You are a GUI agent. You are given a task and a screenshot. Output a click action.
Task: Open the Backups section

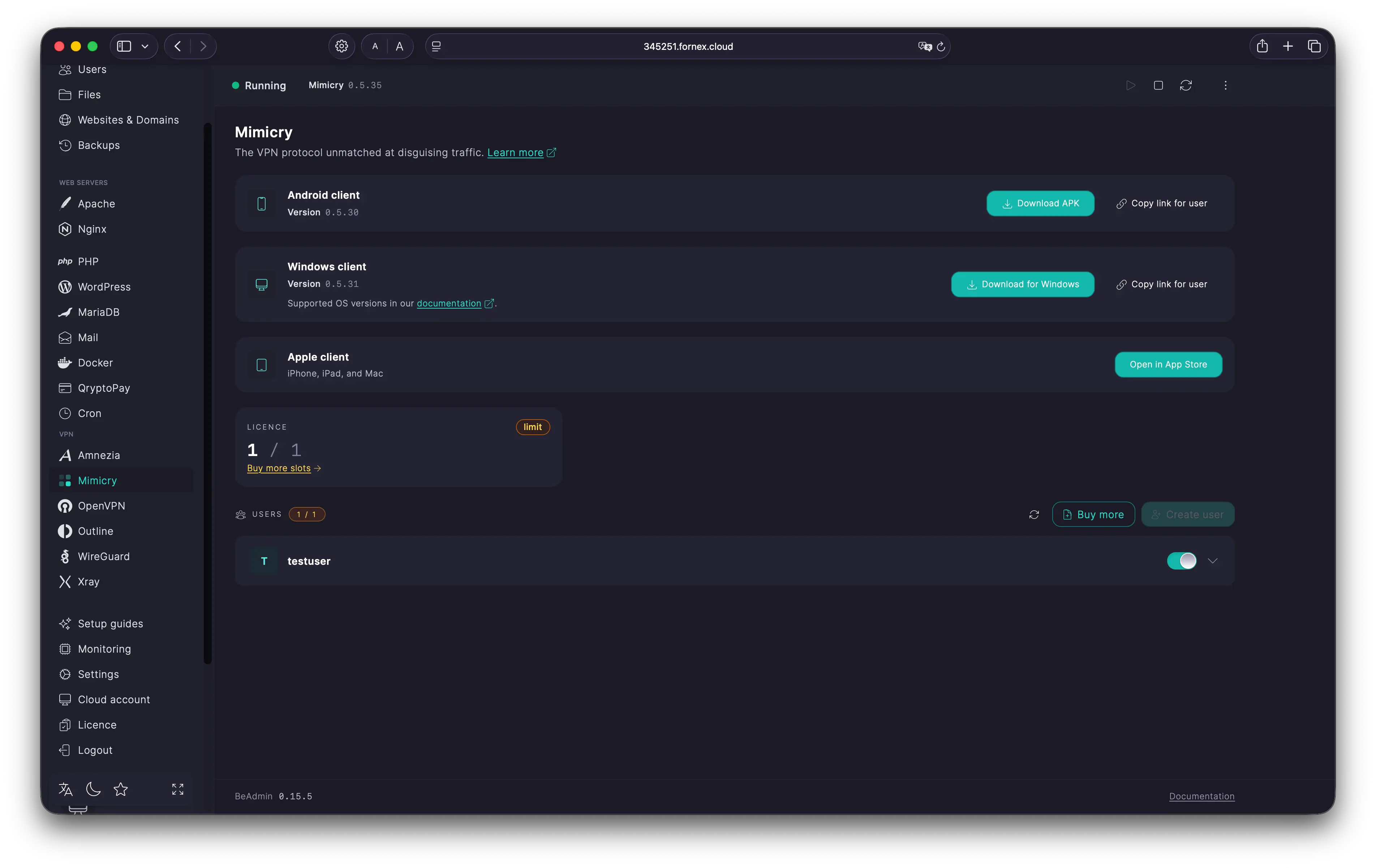(99, 145)
